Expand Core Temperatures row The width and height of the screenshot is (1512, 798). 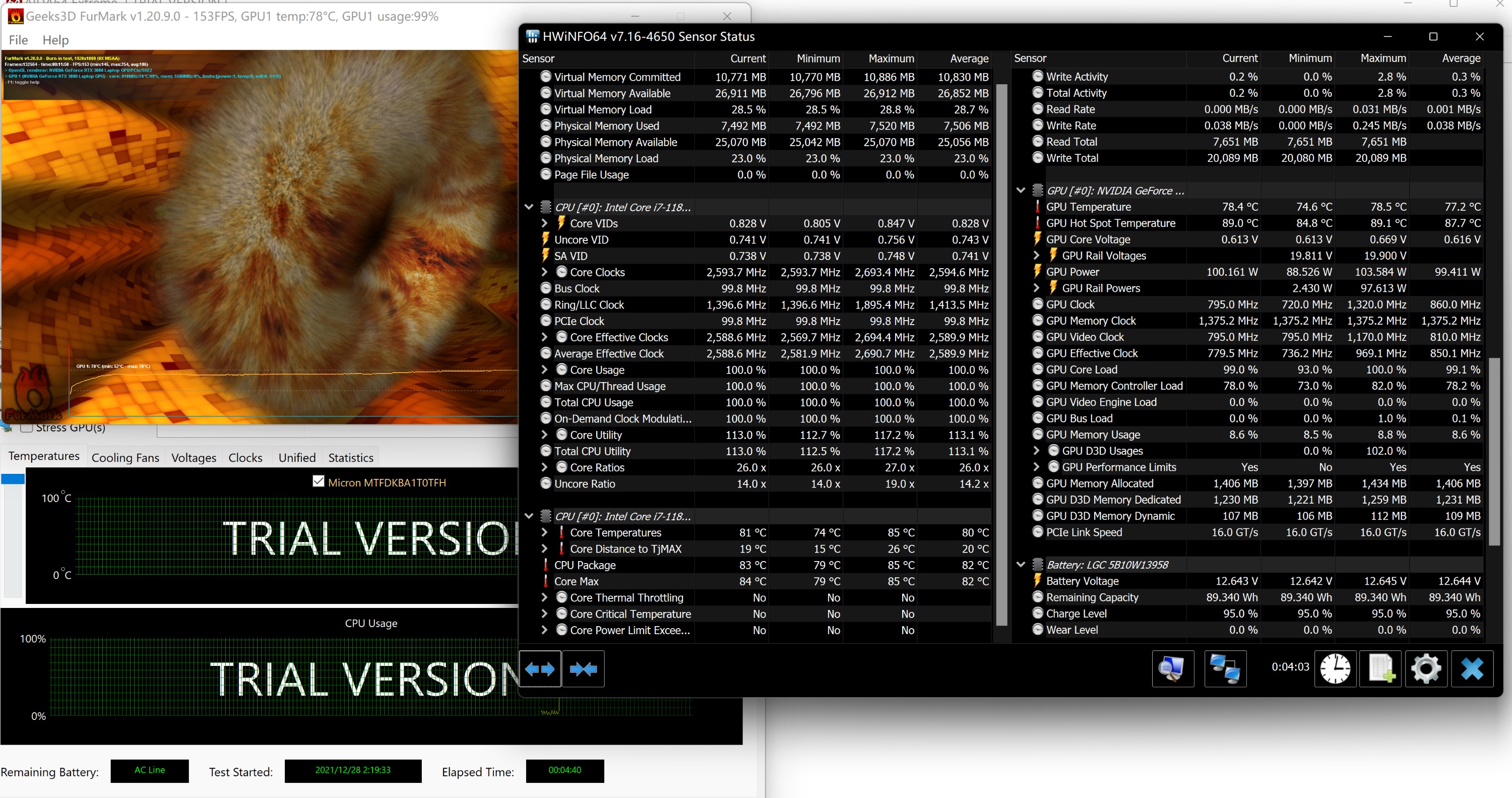tap(544, 532)
